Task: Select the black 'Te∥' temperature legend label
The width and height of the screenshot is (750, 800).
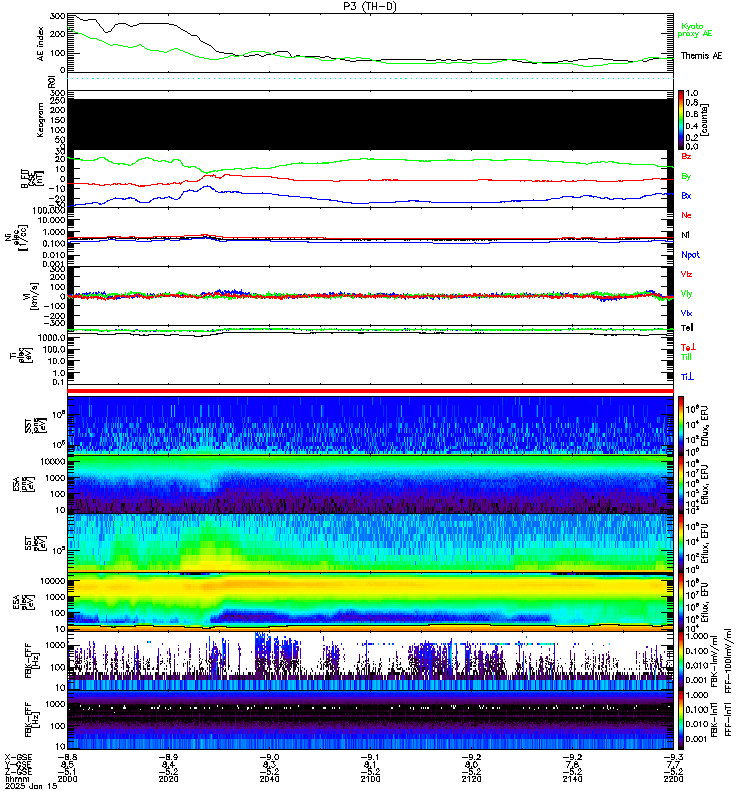Action: (687, 328)
